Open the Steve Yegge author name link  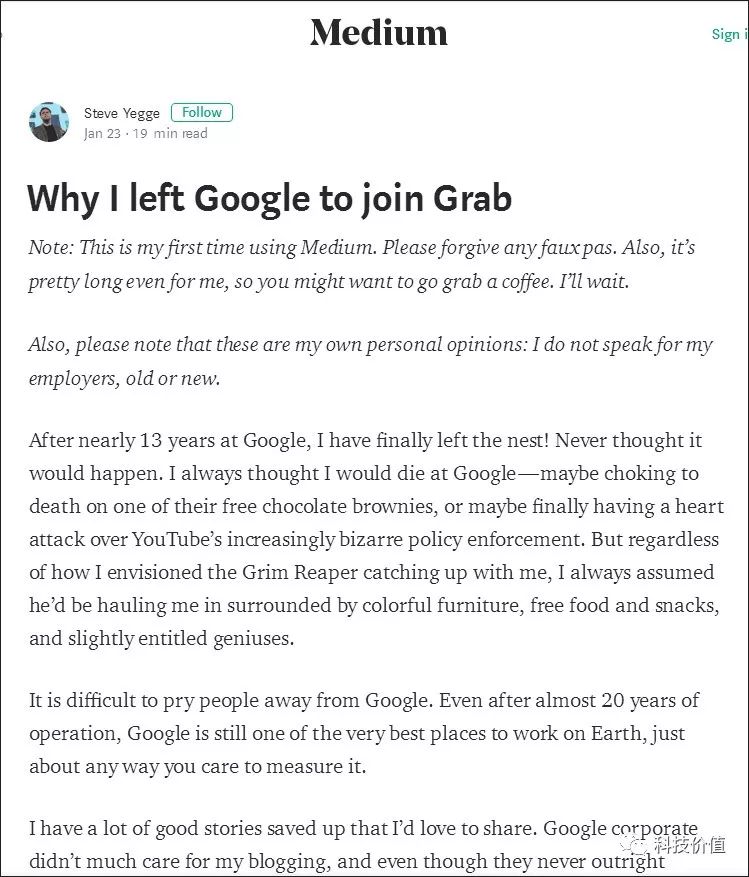(121, 113)
